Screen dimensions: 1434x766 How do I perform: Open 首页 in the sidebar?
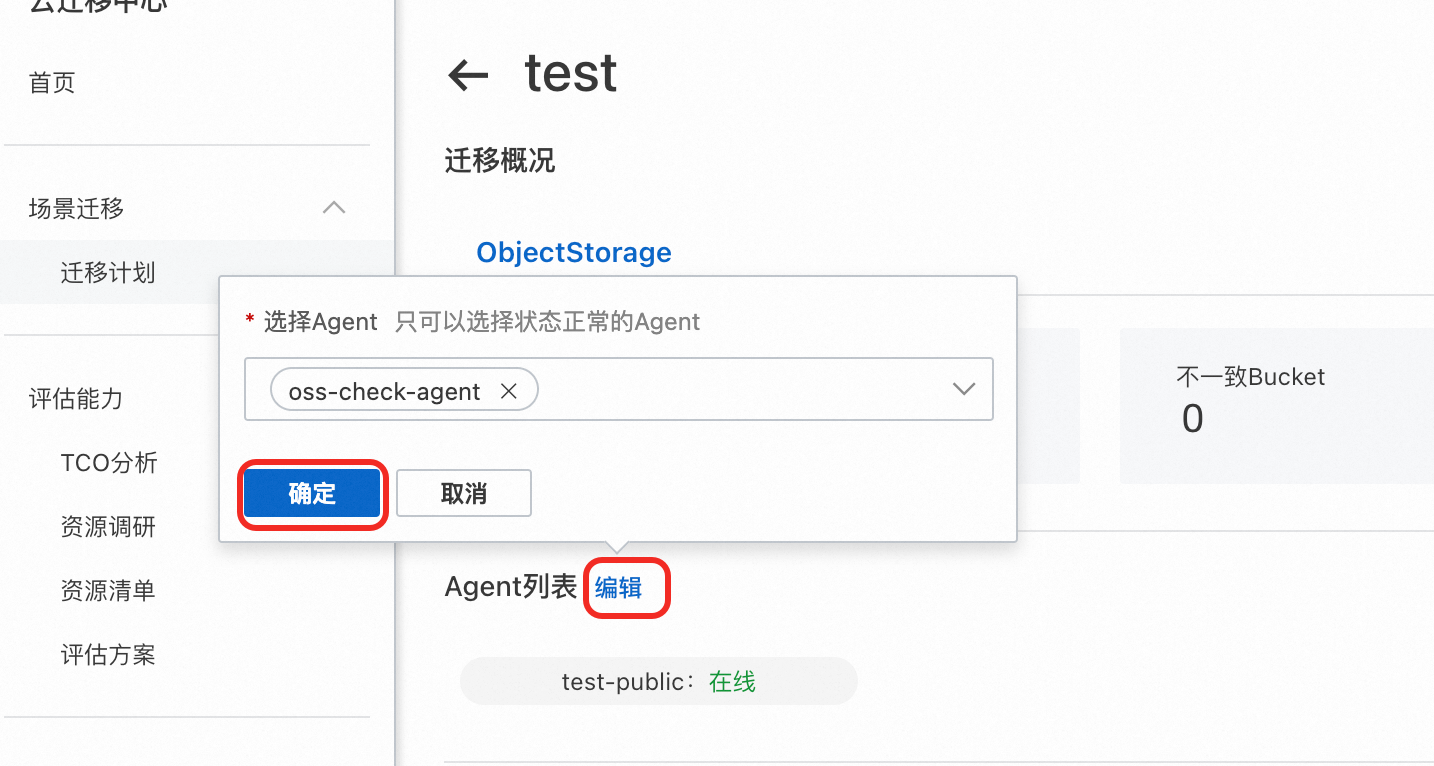click(52, 82)
